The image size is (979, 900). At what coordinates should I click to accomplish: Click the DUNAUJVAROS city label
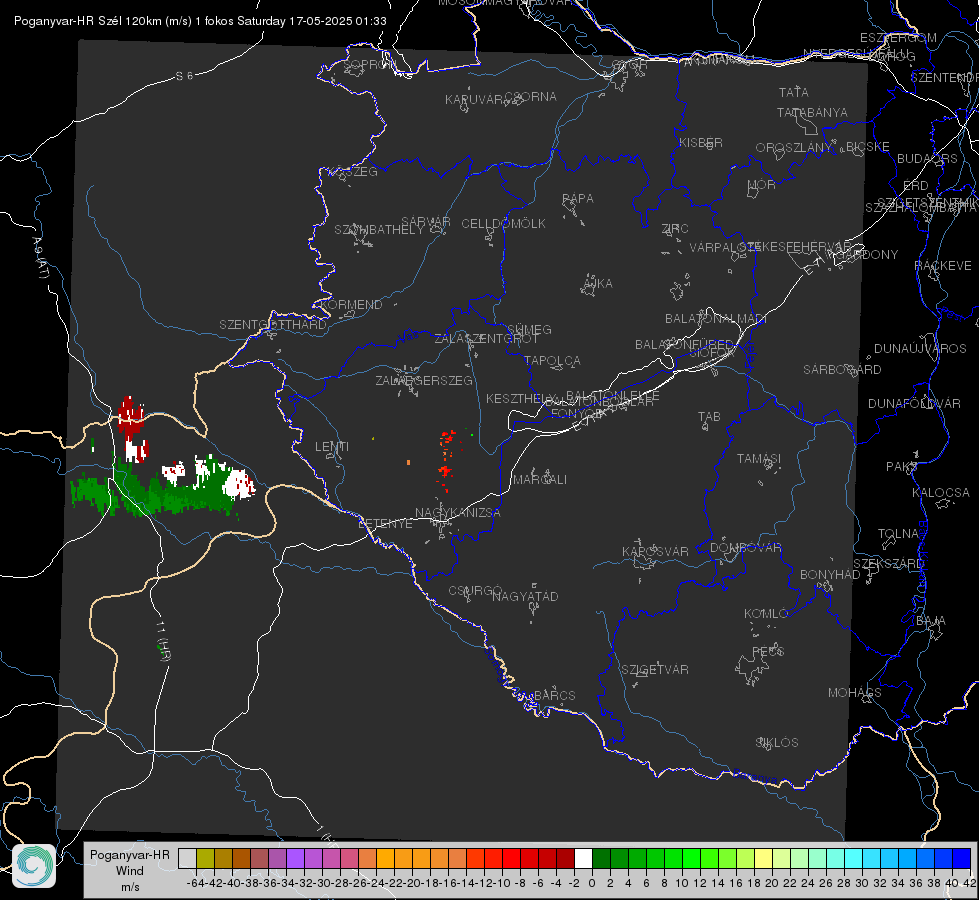(x=920, y=349)
